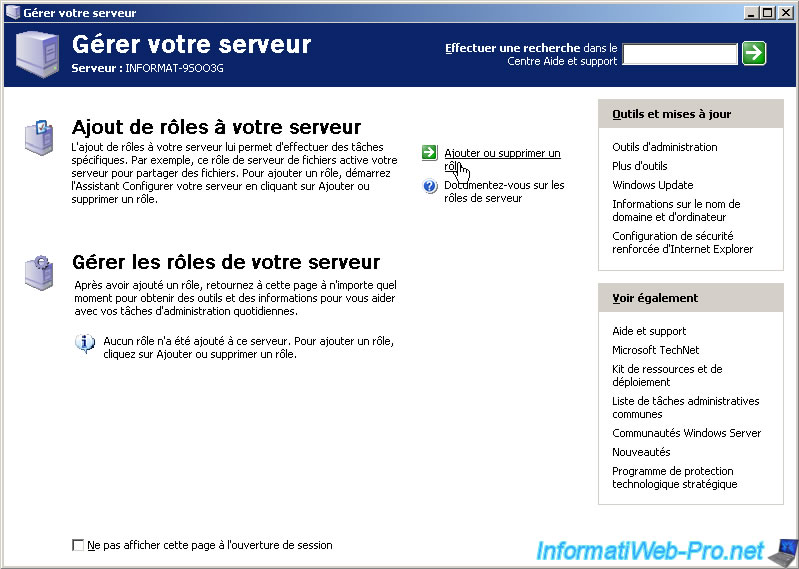Click the blue question mark help icon

tap(430, 186)
